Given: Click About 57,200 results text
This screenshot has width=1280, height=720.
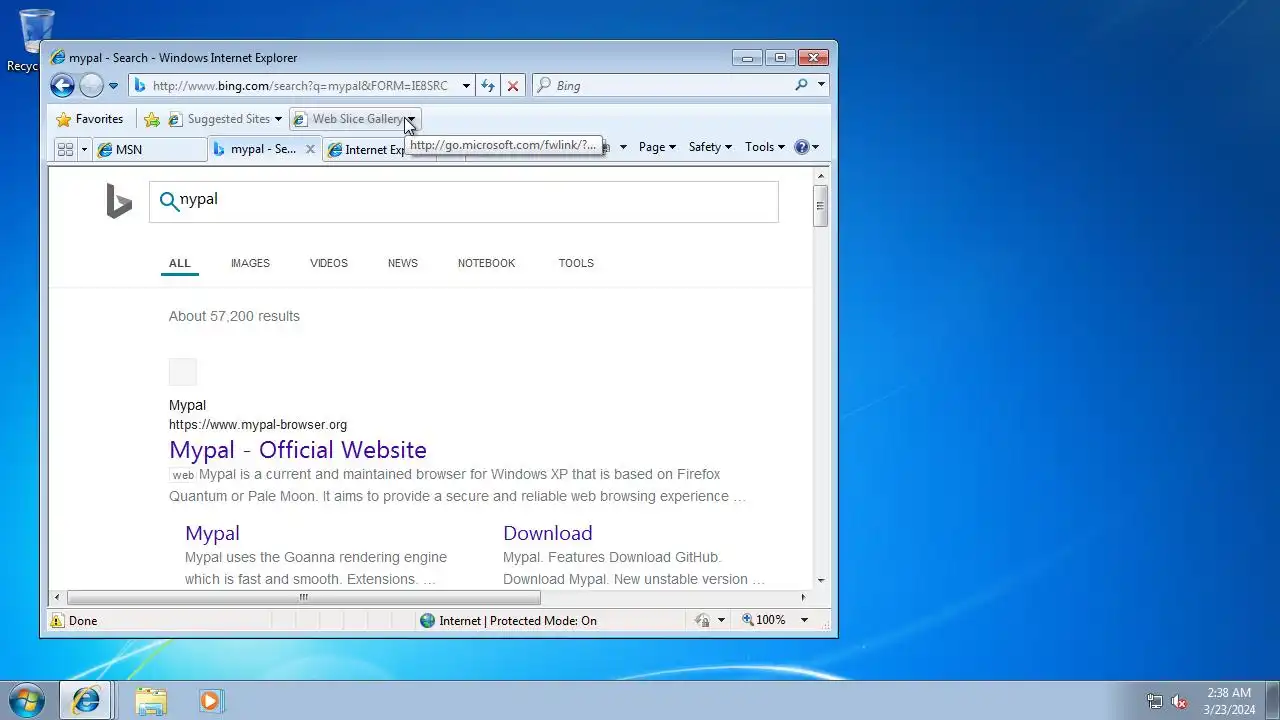Looking at the screenshot, I should click(x=234, y=316).
